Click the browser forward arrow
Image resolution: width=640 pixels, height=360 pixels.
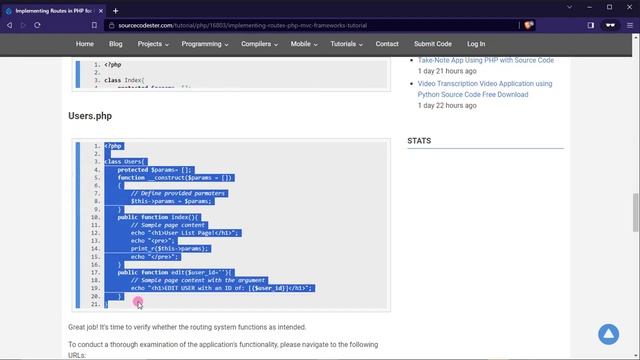coord(23,25)
